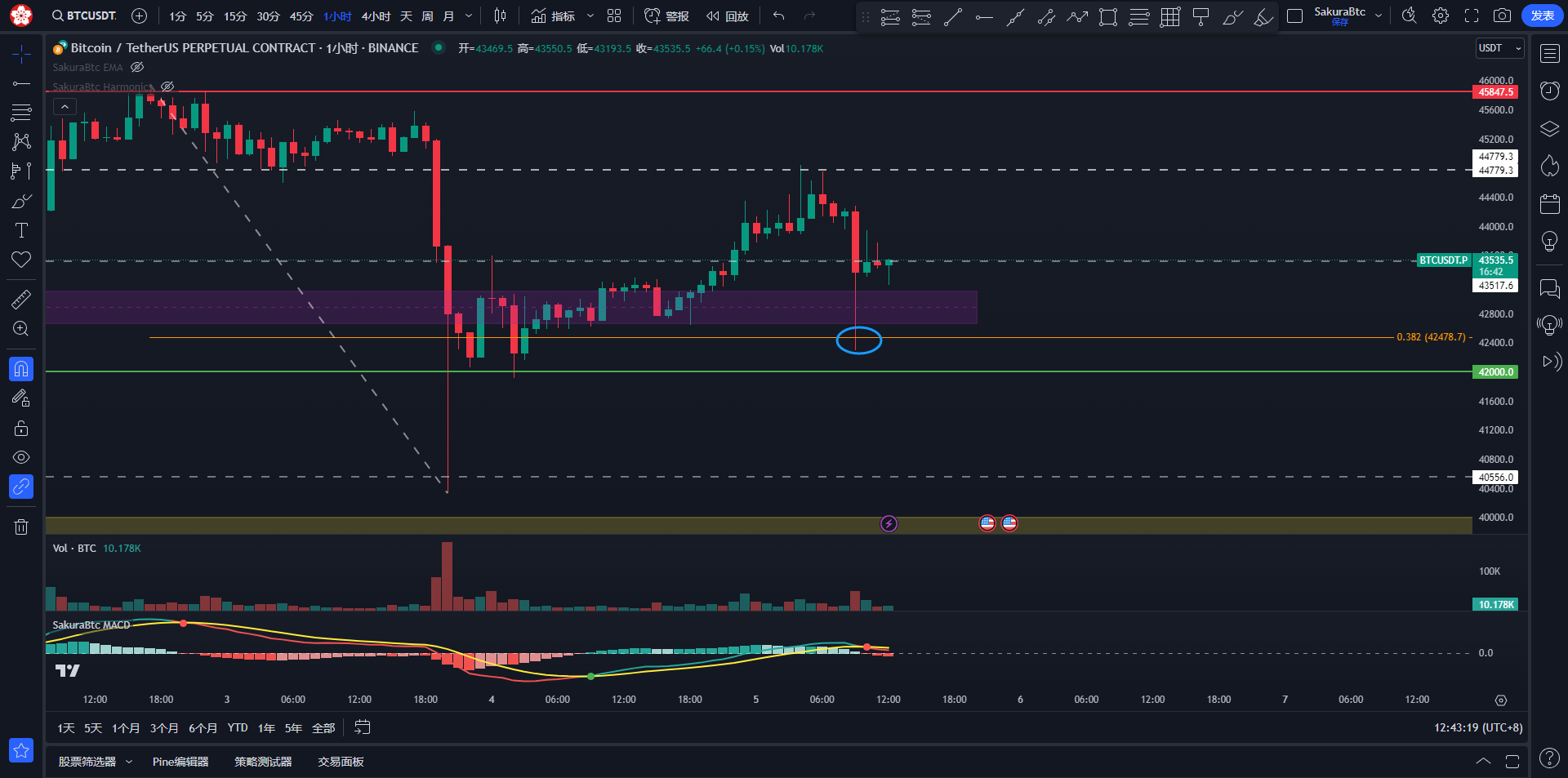Click the trend line tool in favorites bar
The height and width of the screenshot is (778, 1568).
[x=952, y=16]
